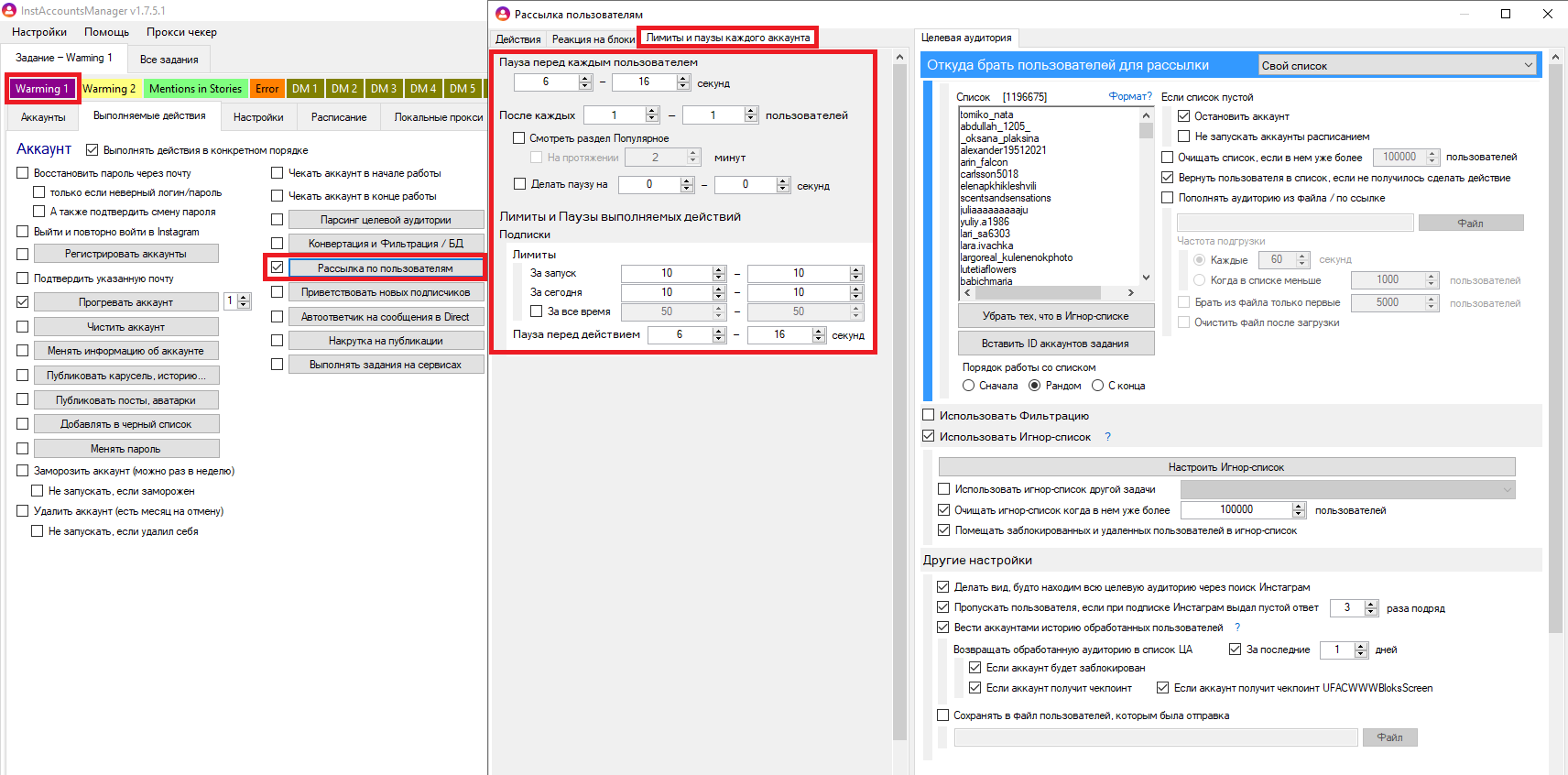This screenshot has width=1568, height=775.
Task: Click Вставить ID аккаунтов задания button
Action: [1055, 344]
